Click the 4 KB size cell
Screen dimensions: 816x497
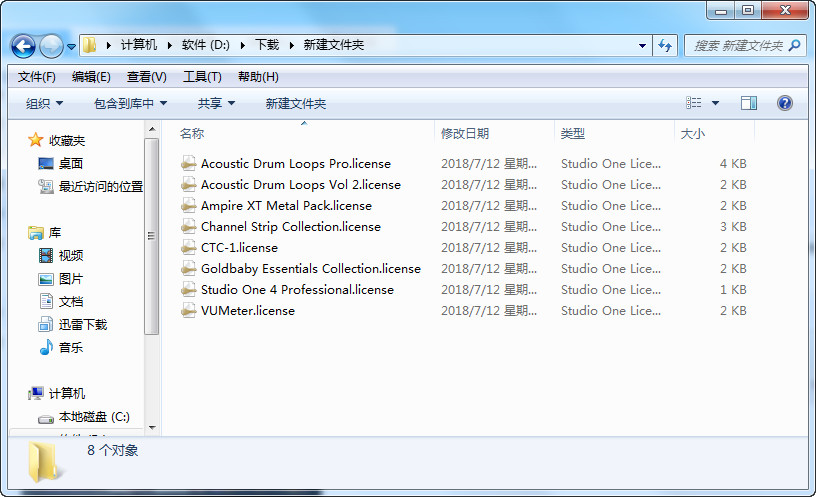pyautogui.click(x=733, y=164)
